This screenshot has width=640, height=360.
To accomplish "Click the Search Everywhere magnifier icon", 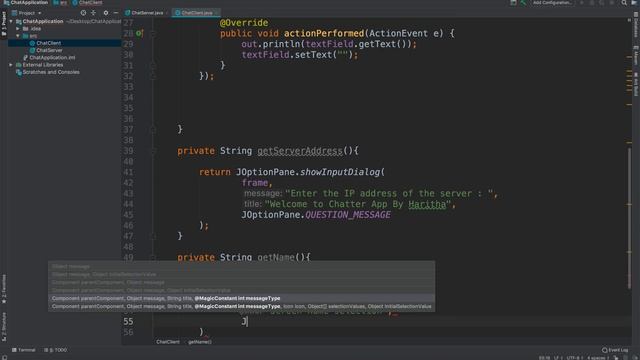I will coord(624,3).
